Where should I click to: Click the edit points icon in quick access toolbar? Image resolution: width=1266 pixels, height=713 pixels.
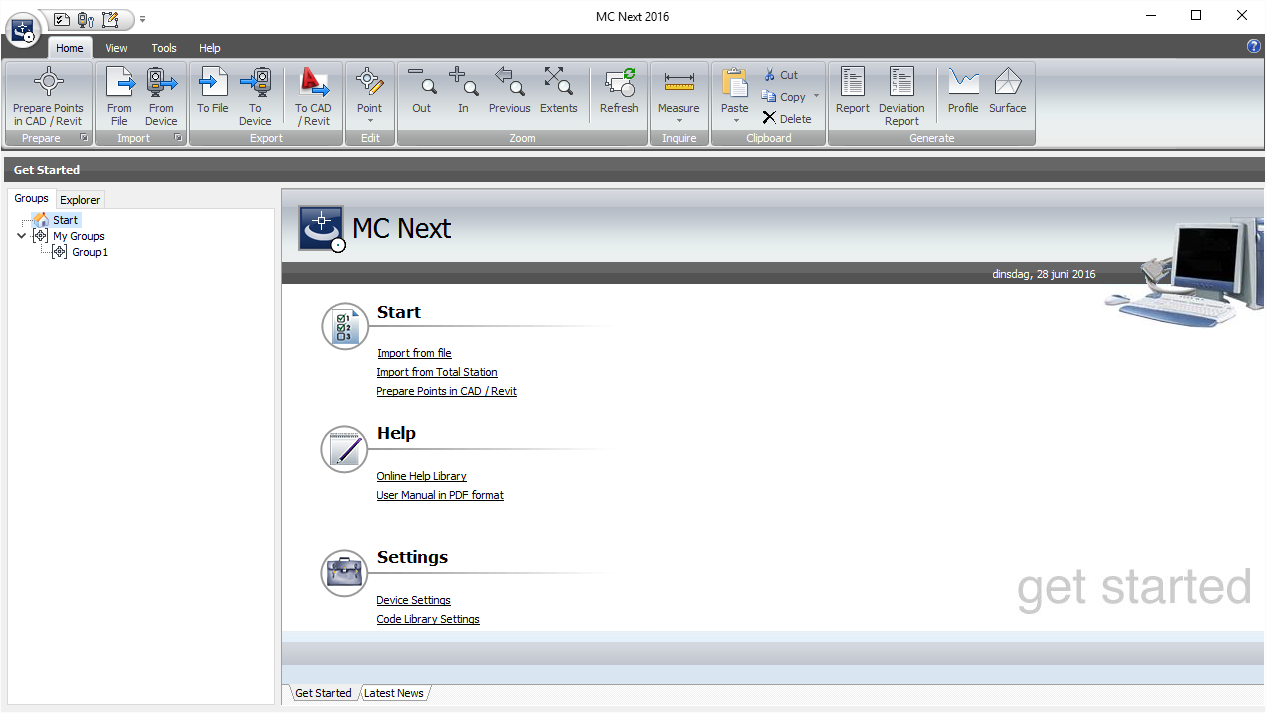111,18
